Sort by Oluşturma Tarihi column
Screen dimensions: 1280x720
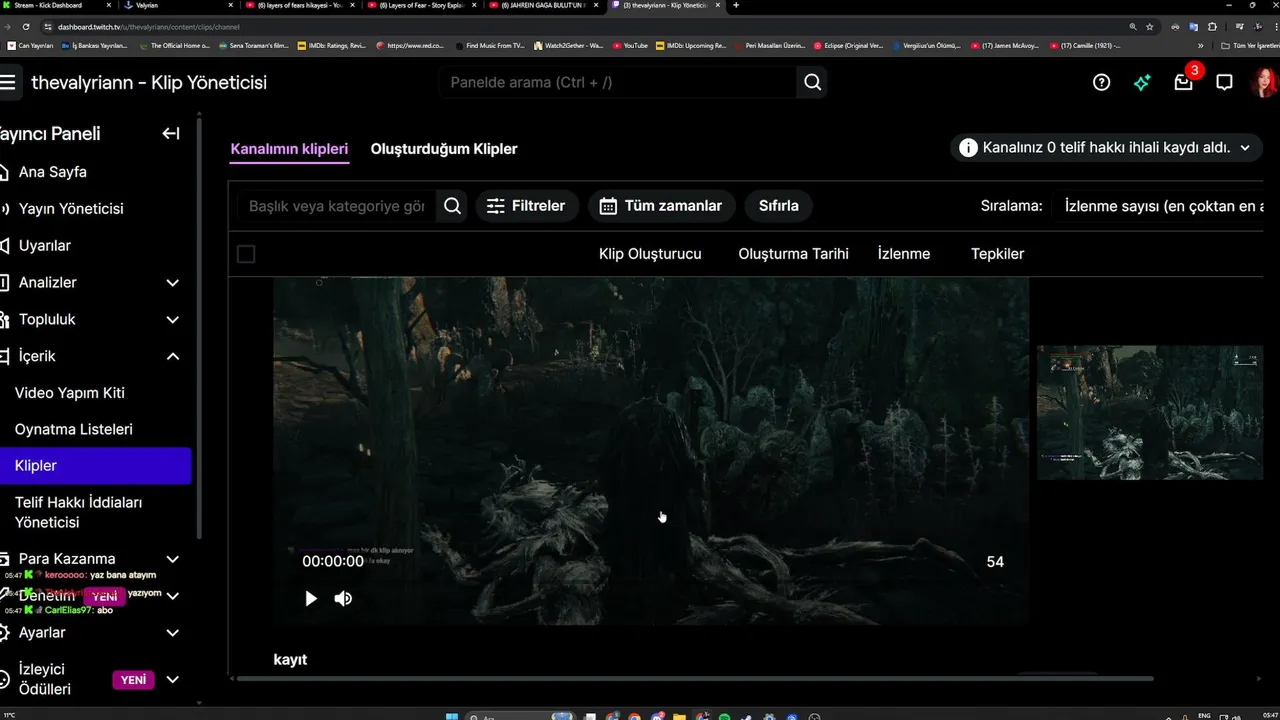[x=793, y=254]
